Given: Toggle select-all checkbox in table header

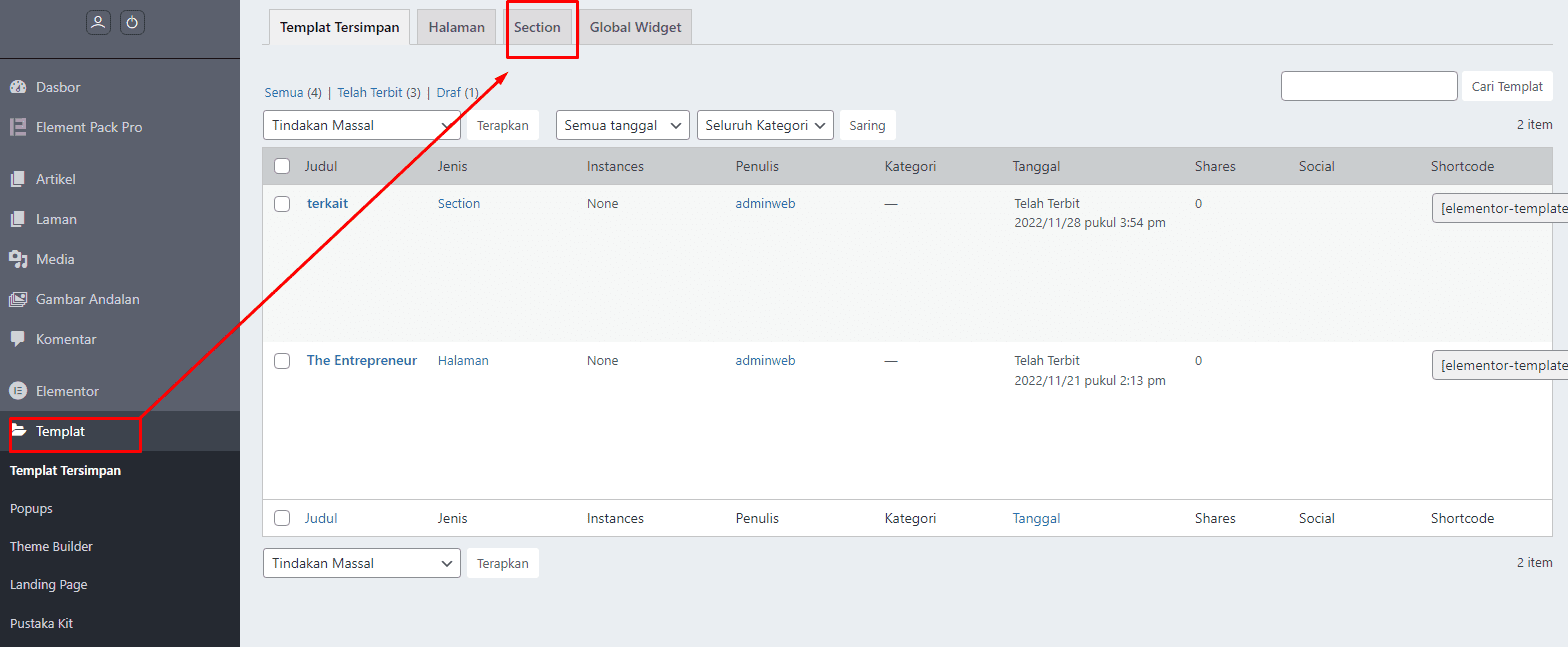Looking at the screenshot, I should coord(282,166).
